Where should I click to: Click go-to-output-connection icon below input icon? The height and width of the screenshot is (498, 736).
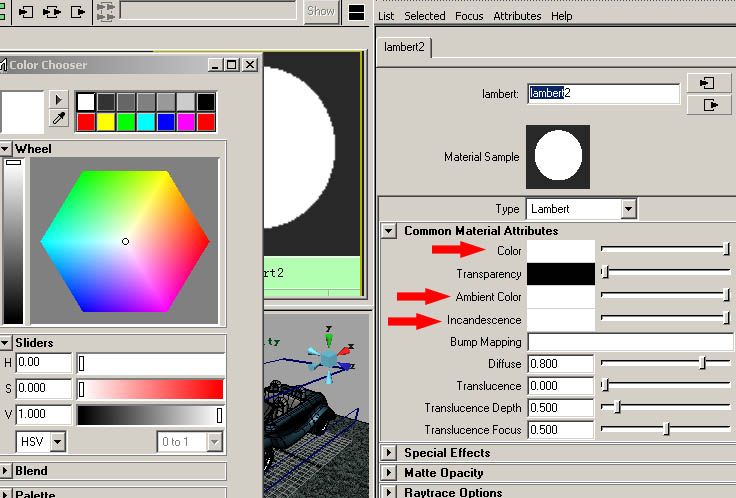coord(708,105)
